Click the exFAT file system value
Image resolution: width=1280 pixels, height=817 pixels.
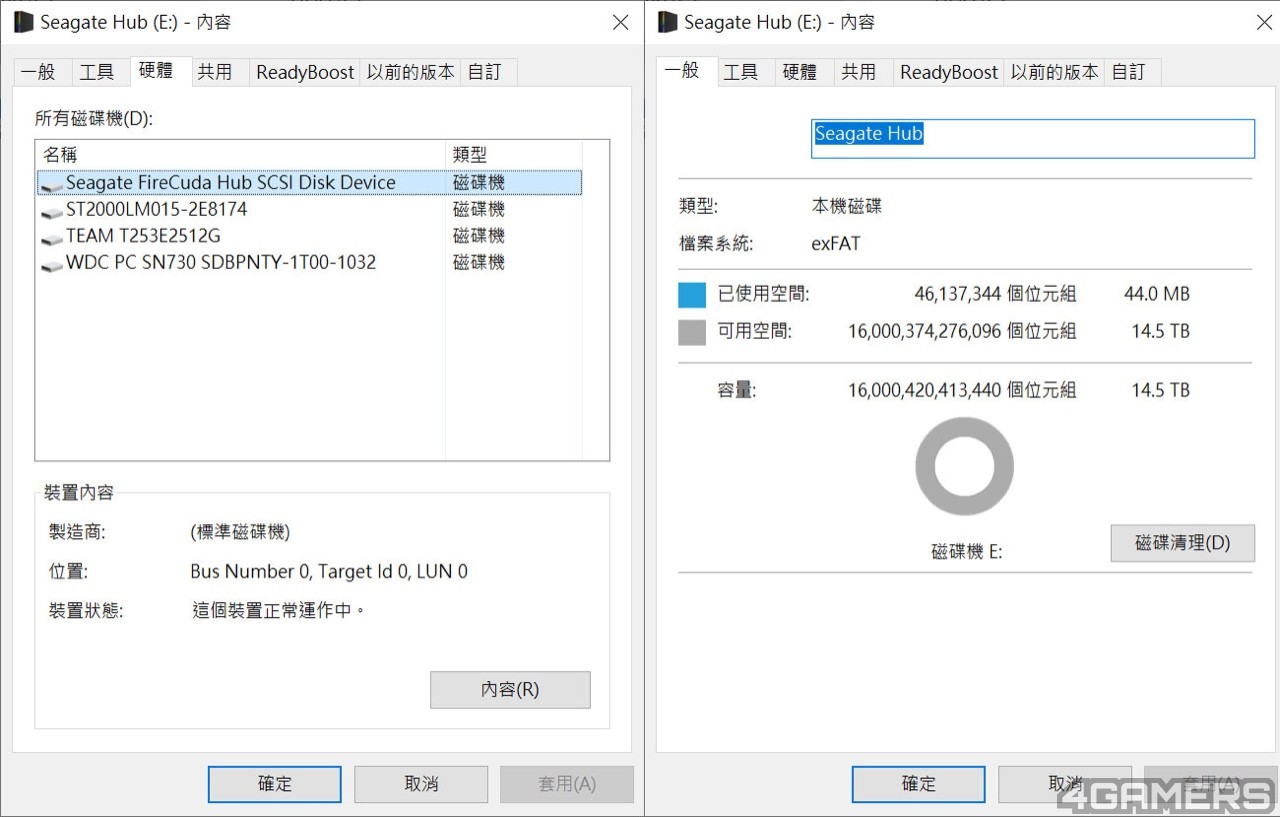836,243
